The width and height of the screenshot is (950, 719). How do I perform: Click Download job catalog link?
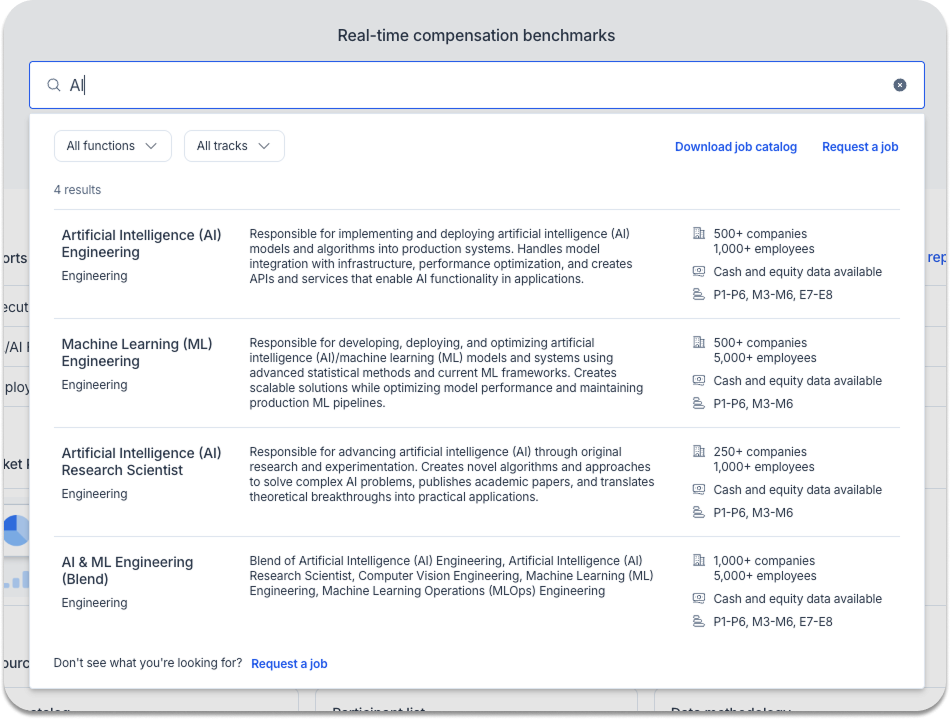pyautogui.click(x=736, y=147)
